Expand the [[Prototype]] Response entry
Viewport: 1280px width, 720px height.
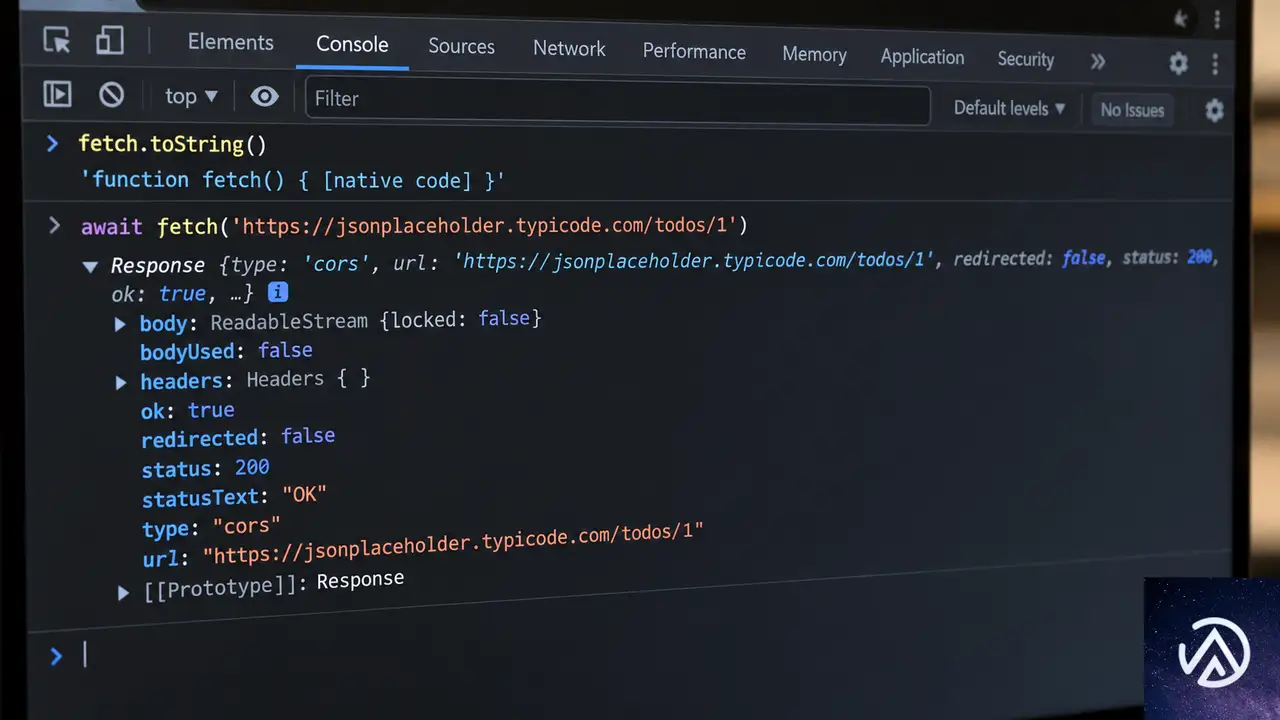coord(123,592)
